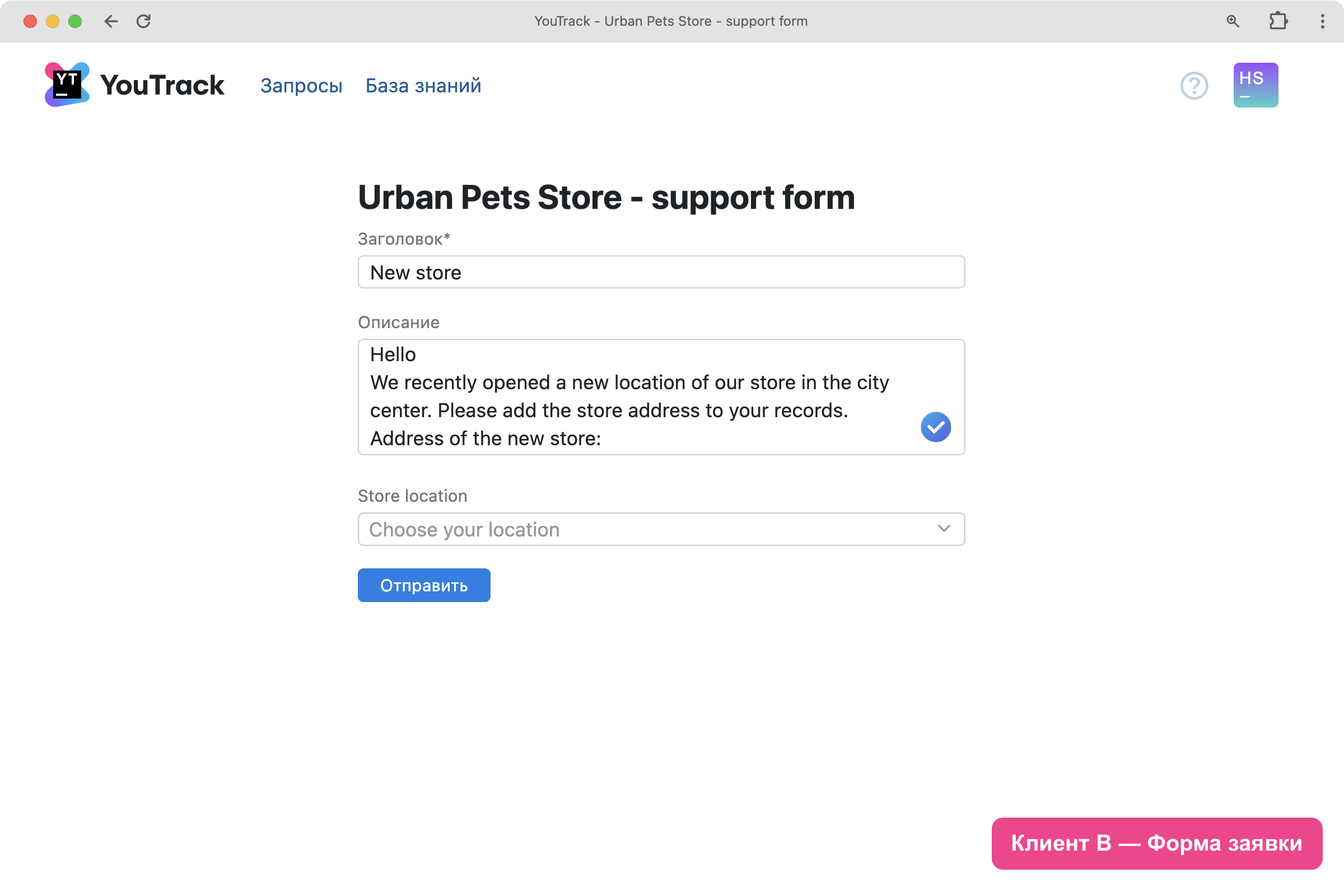The image size is (1344, 896).
Task: Click the YouTrack logo icon
Action: tap(67, 85)
